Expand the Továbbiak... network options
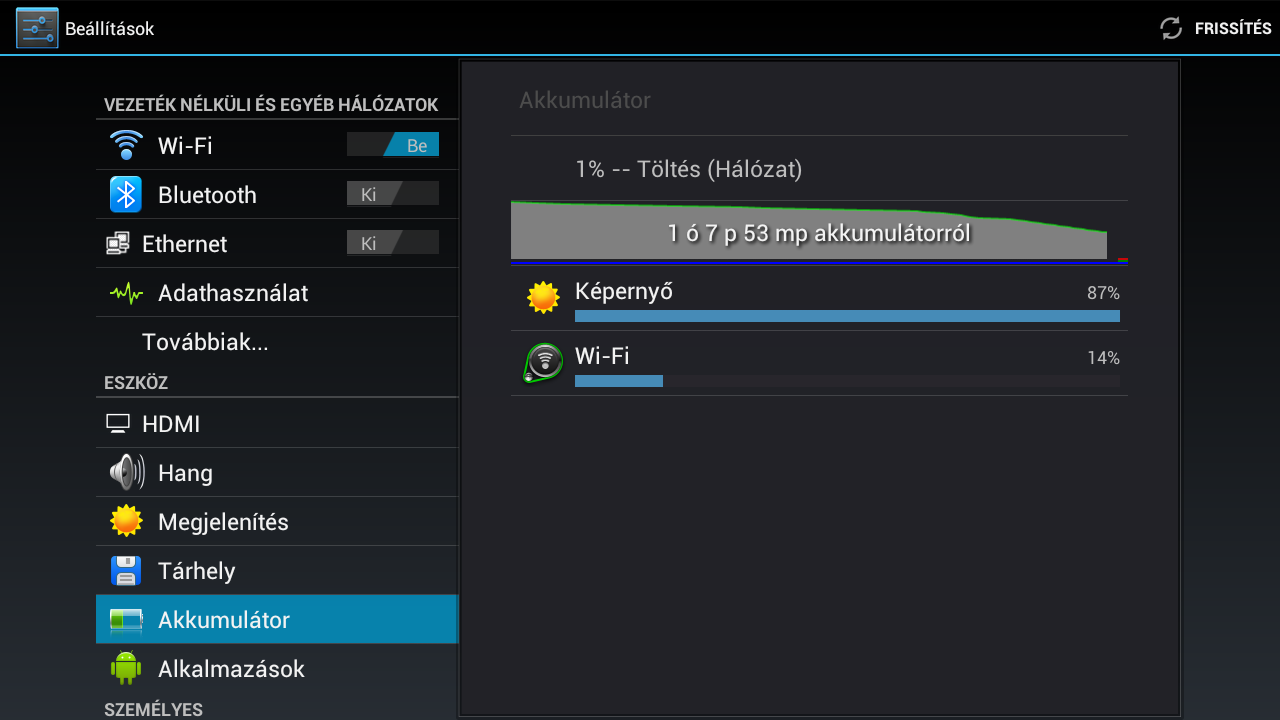The width and height of the screenshot is (1280, 720). 277,342
